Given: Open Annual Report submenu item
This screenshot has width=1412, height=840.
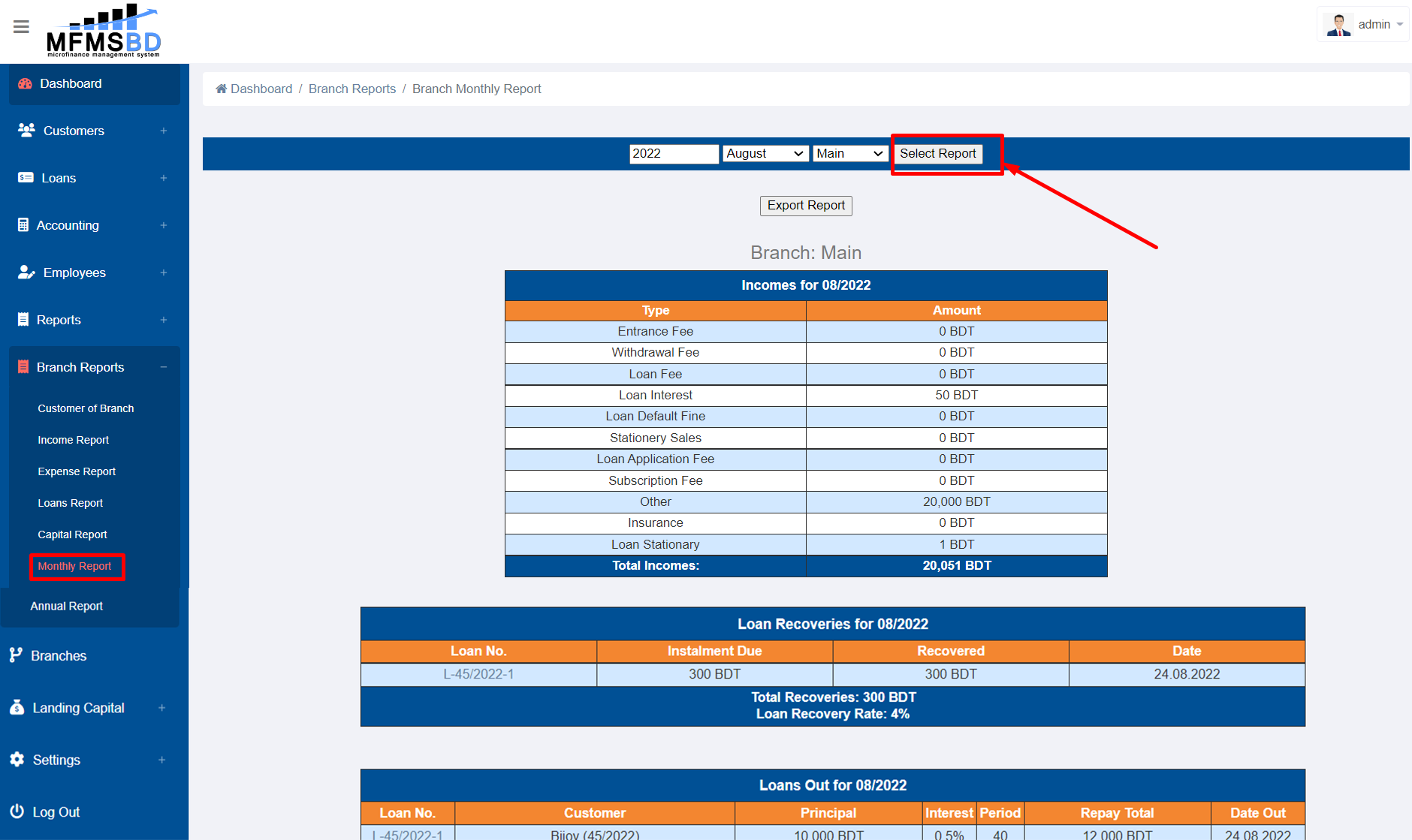Looking at the screenshot, I should (x=66, y=606).
